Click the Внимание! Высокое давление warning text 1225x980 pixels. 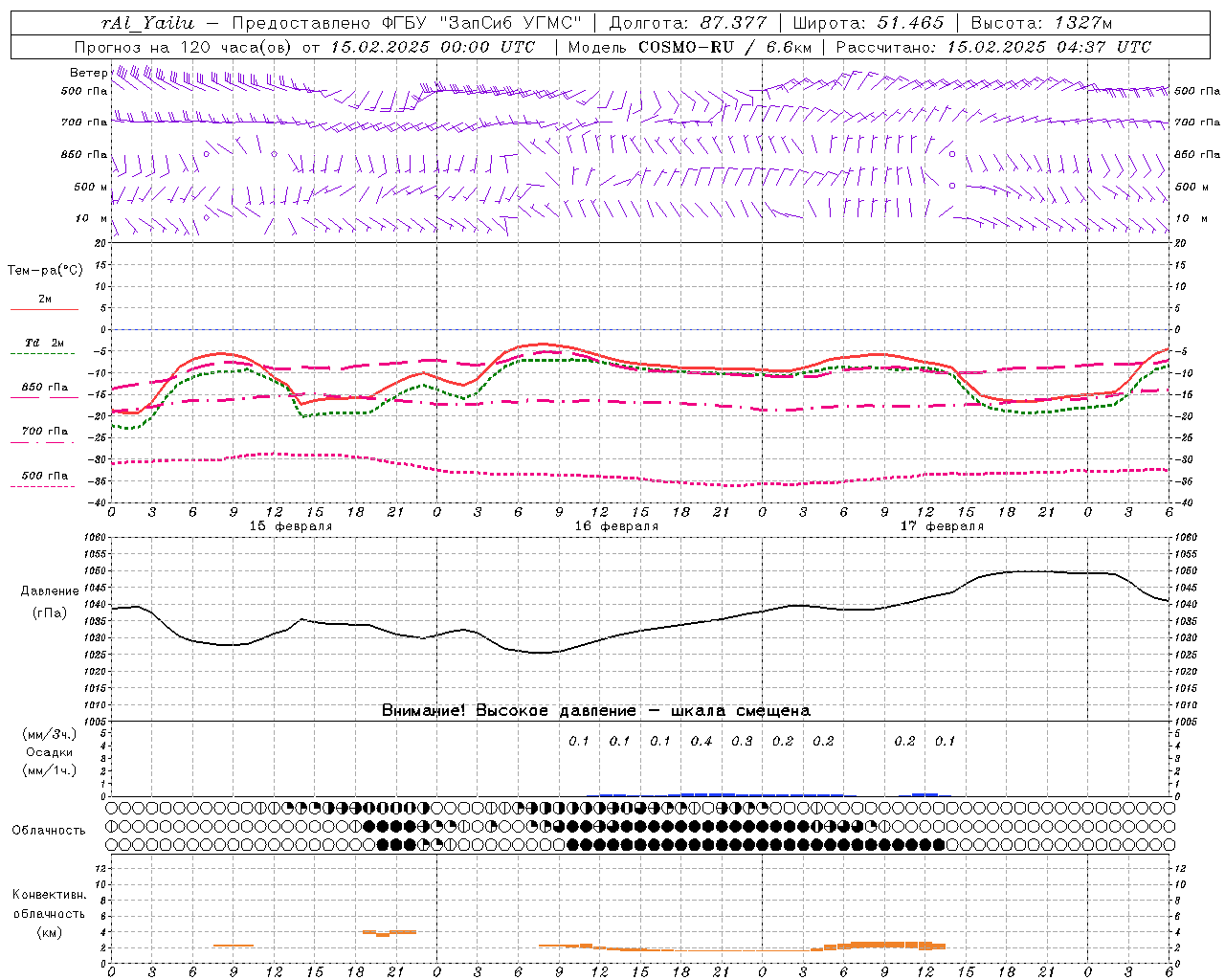[x=595, y=711]
